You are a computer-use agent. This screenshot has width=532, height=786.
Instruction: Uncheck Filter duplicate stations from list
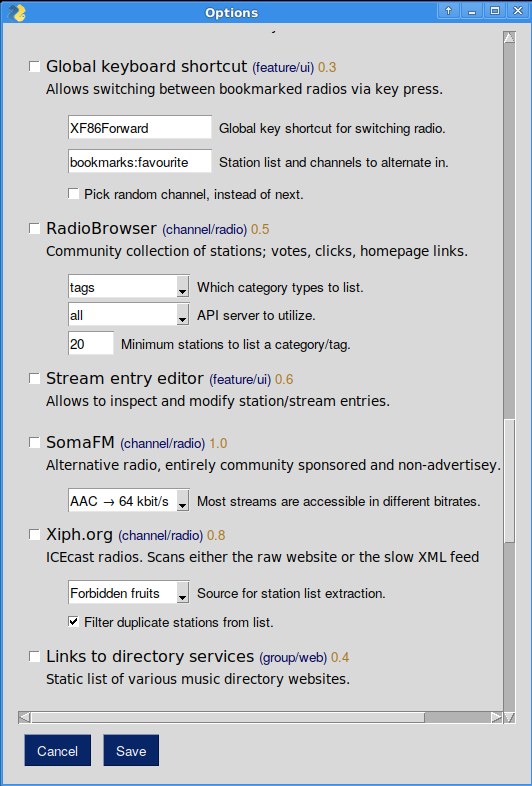pos(73,622)
